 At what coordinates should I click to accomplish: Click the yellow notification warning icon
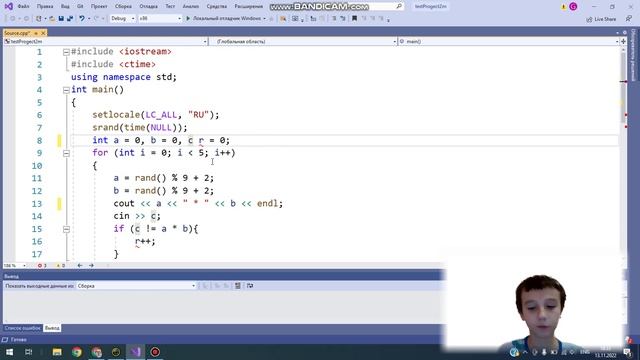(564, 7)
